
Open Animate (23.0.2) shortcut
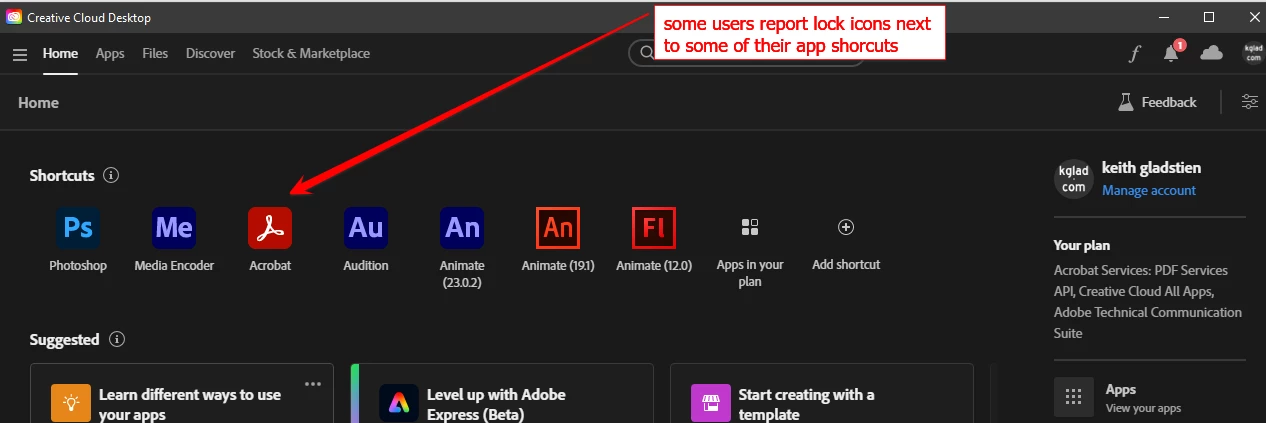coord(462,228)
